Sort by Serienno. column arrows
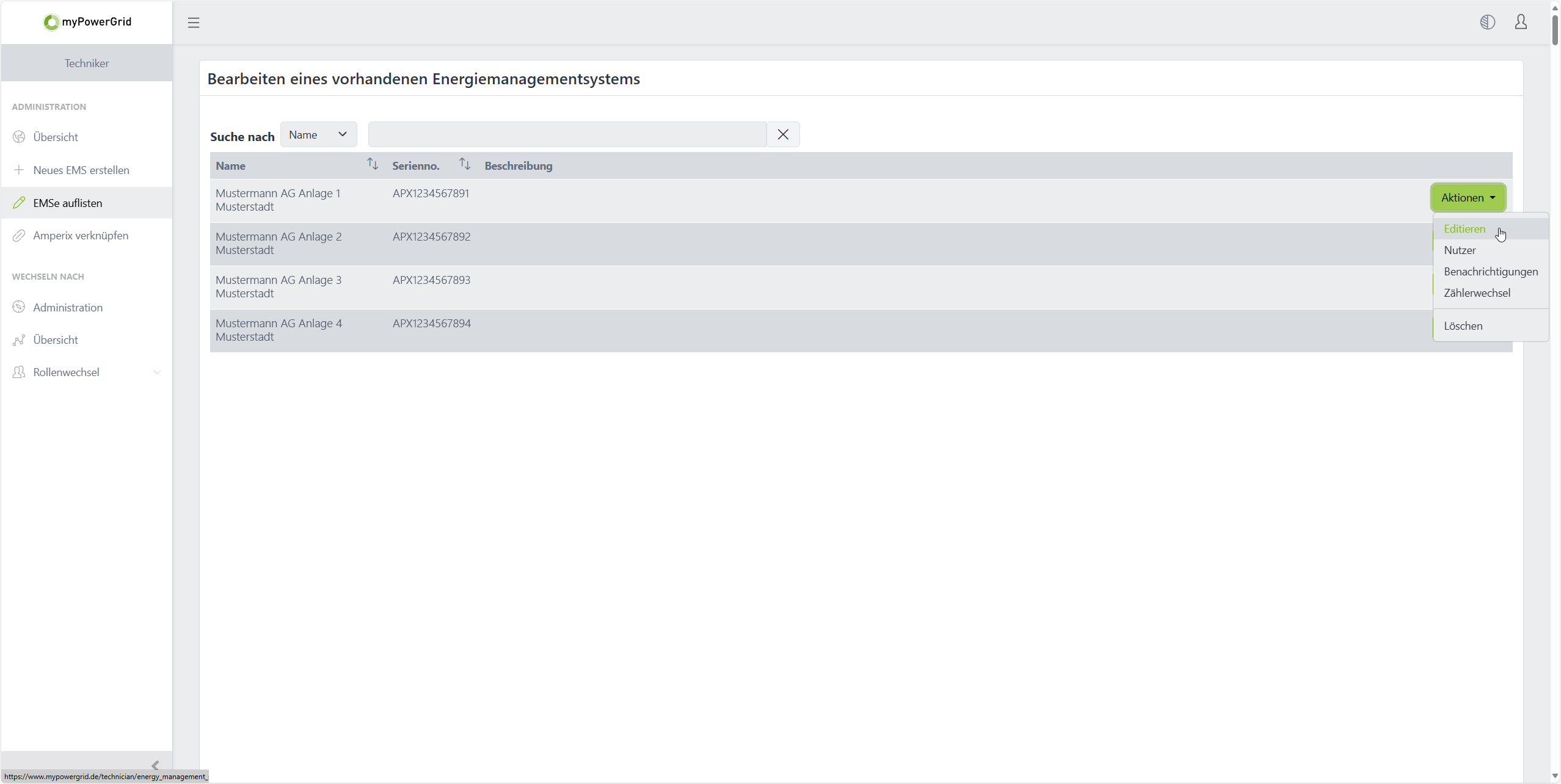The image size is (1561, 784). (465, 164)
